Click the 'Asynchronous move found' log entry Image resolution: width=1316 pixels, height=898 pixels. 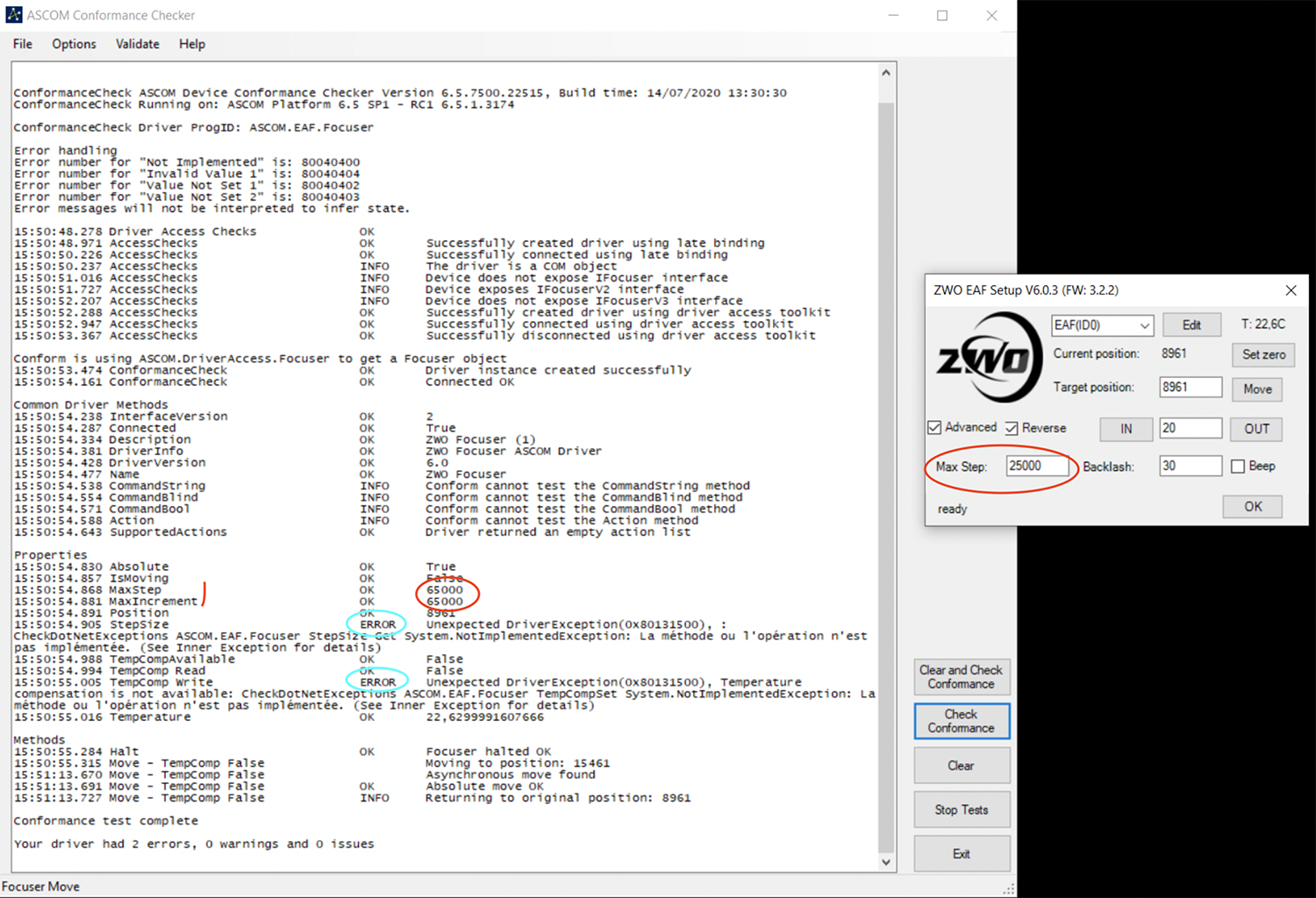(511, 775)
